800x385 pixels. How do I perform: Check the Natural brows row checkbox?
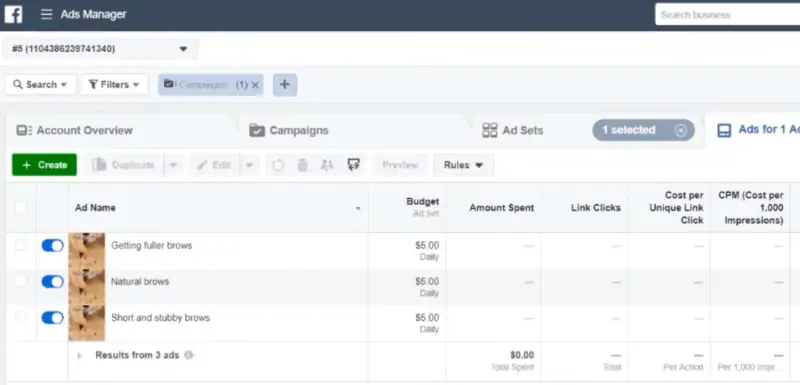[20, 281]
